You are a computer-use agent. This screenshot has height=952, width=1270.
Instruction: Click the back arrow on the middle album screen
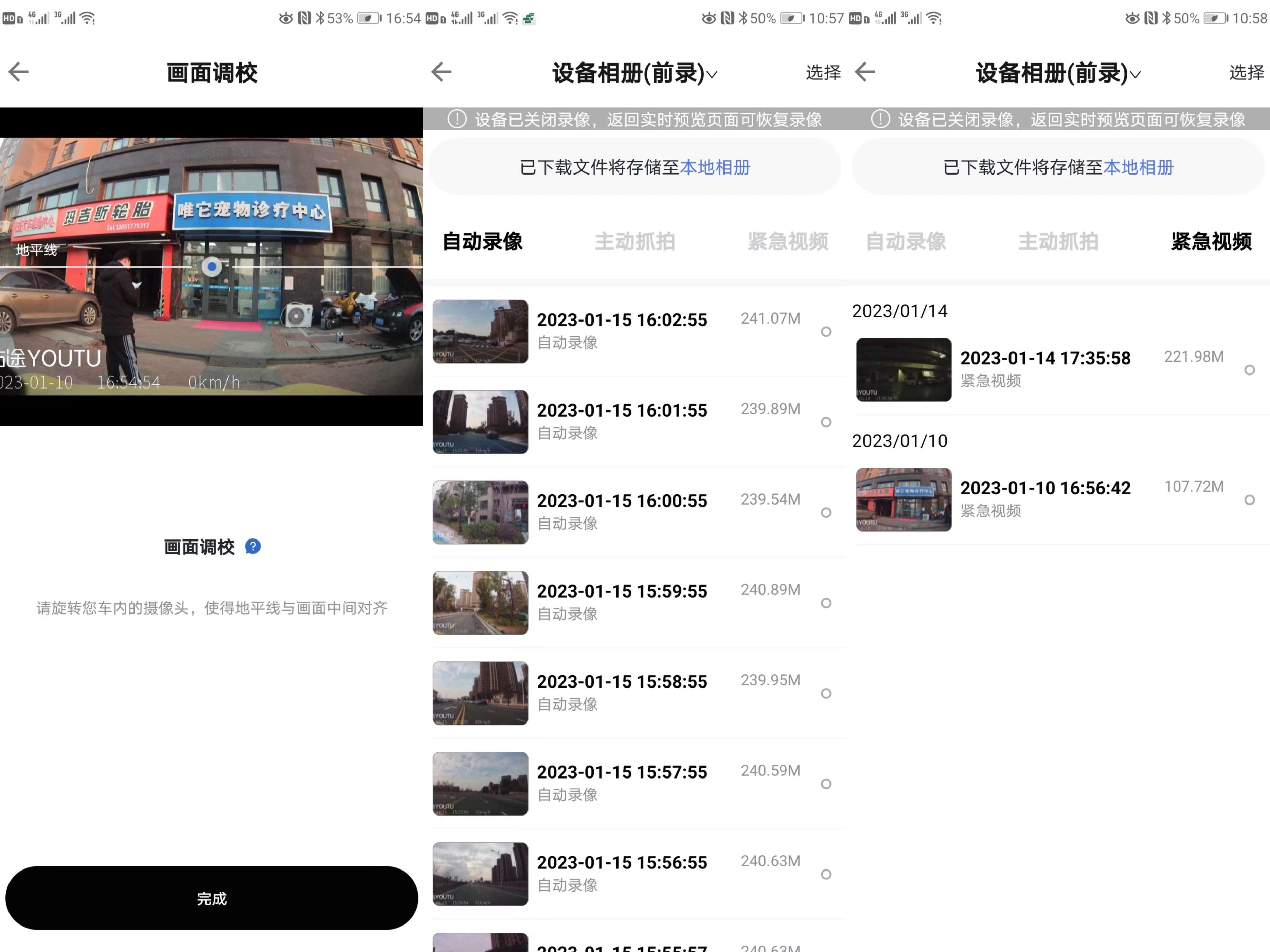(x=442, y=72)
